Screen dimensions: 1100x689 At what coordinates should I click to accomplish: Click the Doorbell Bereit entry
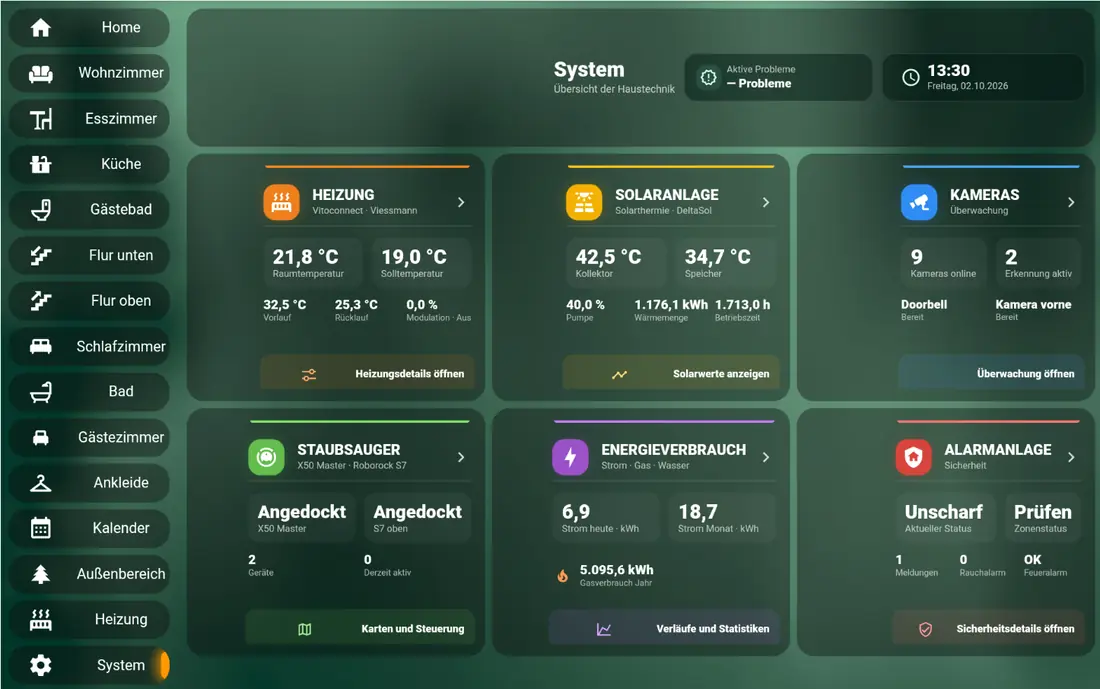(924, 309)
